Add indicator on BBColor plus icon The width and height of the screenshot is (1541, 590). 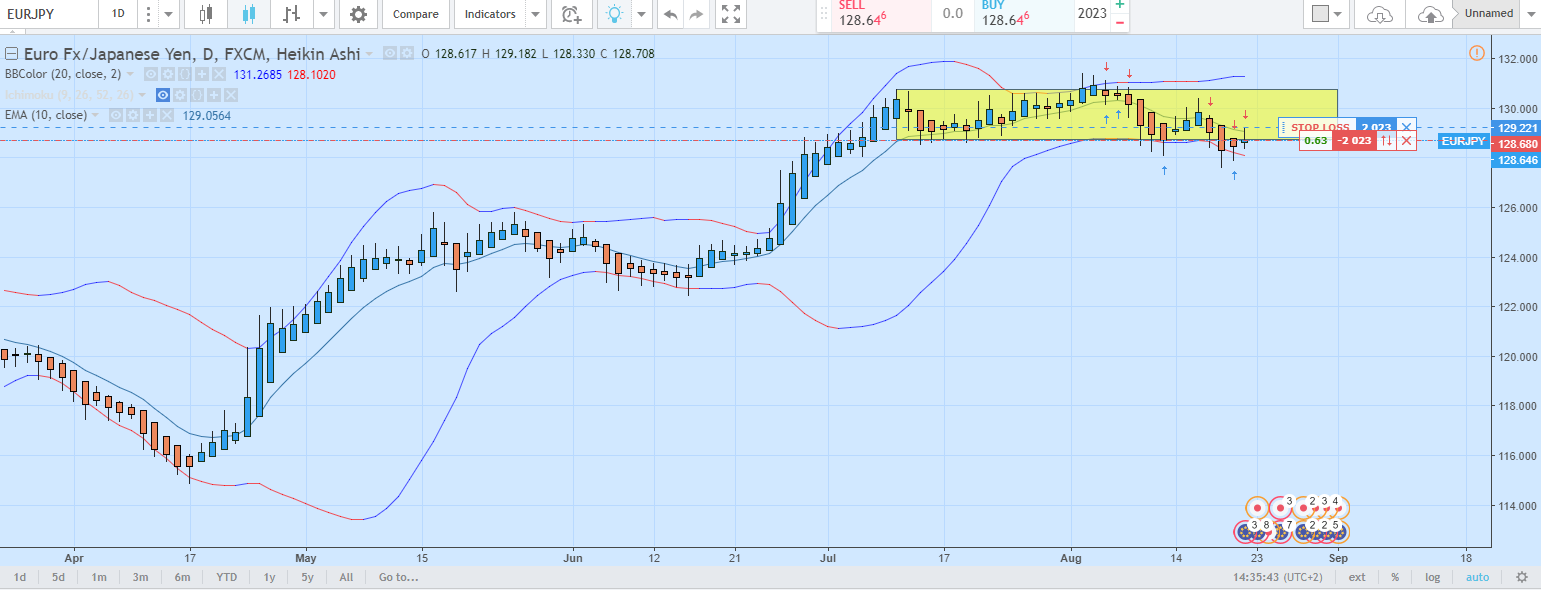[x=200, y=74]
